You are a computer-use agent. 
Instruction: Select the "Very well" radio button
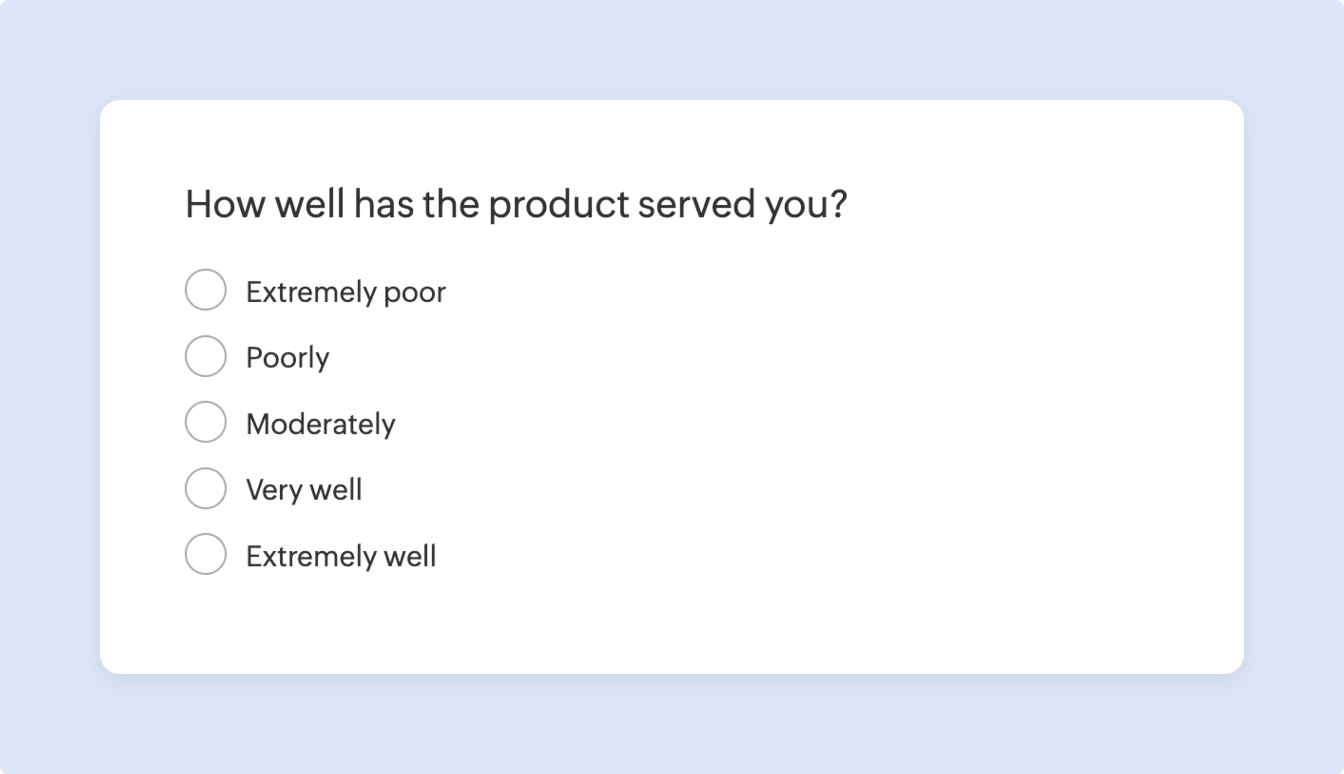(x=205, y=488)
